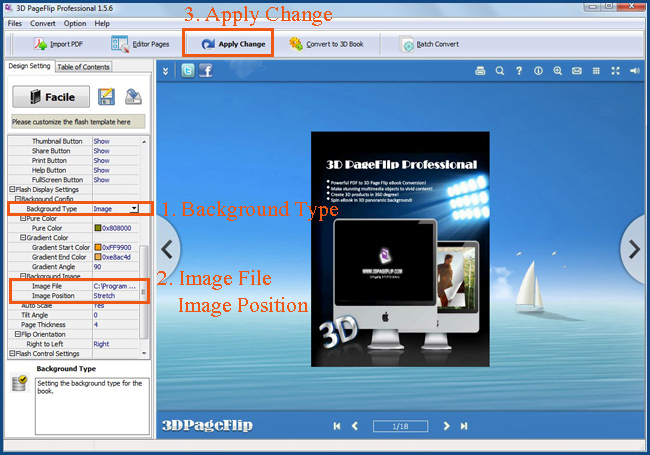The image size is (650, 455).
Task: Collapse the Gradient Color group
Action: pos(23,237)
